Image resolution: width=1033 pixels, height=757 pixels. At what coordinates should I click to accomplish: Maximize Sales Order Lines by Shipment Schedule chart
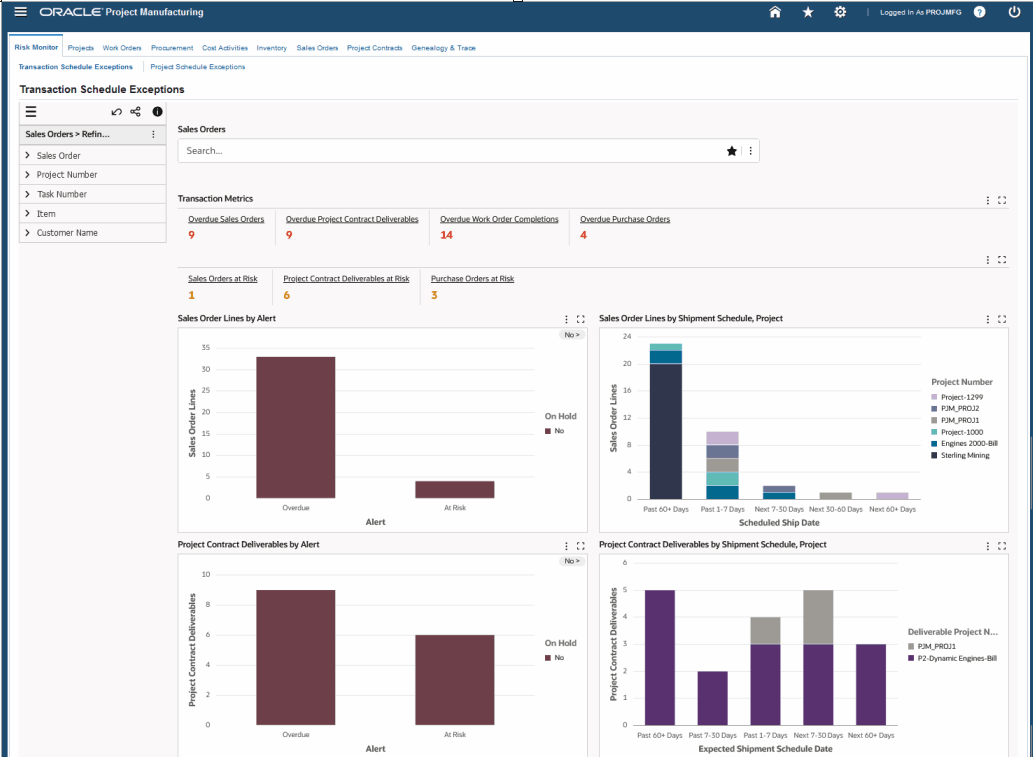click(1002, 319)
